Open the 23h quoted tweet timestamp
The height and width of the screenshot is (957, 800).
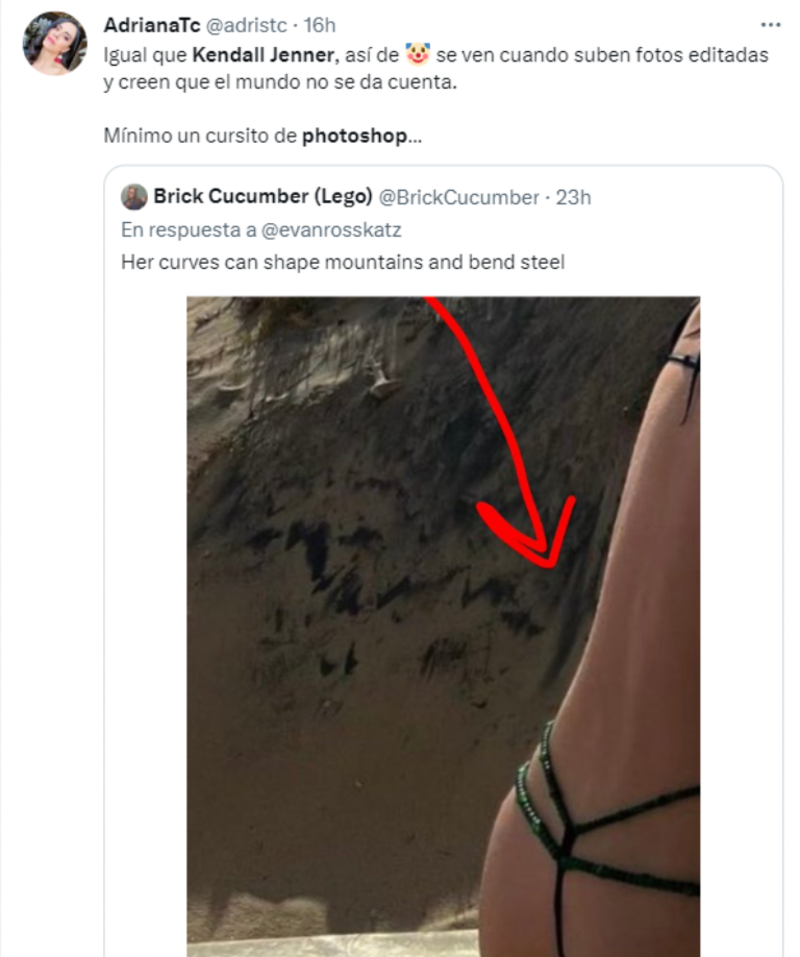click(x=573, y=197)
